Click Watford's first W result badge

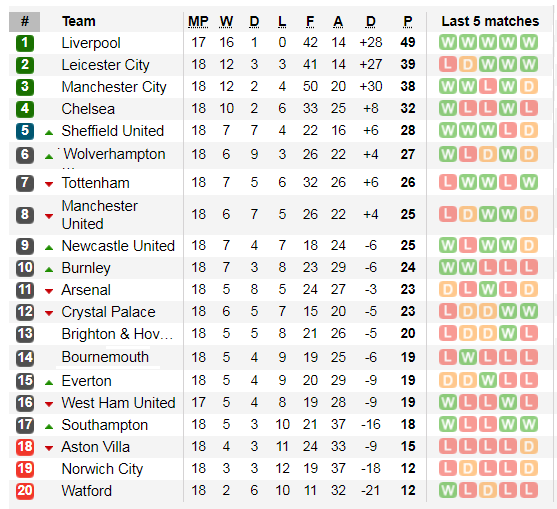coord(448,490)
